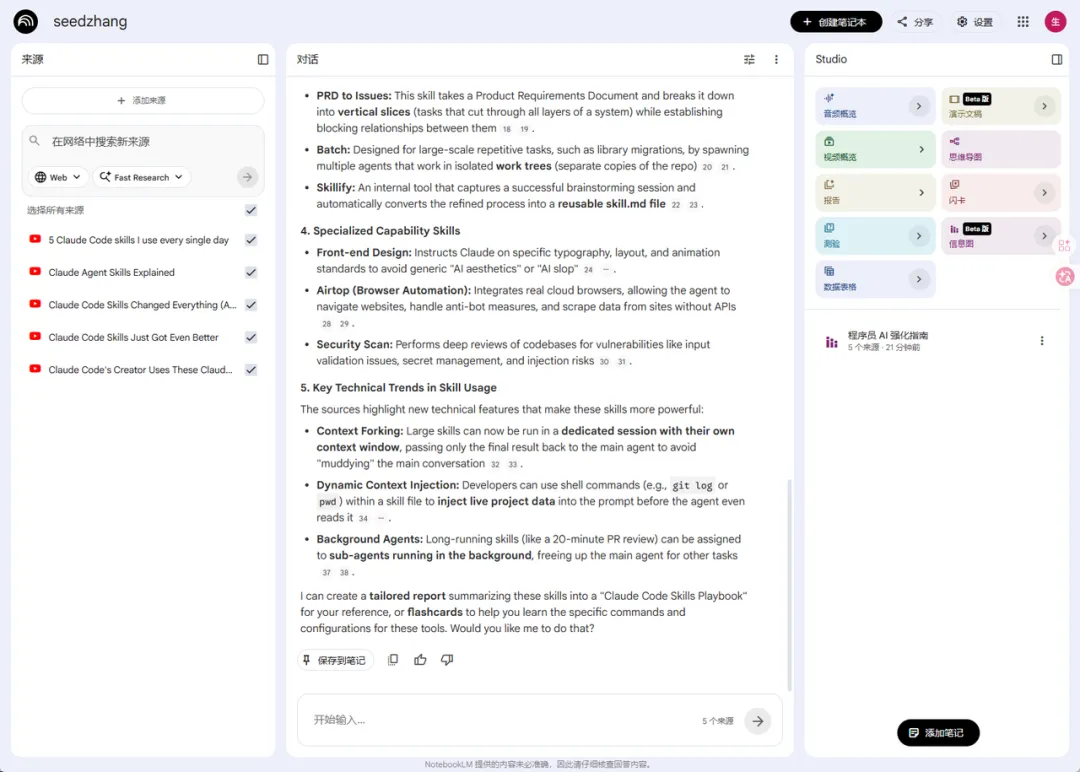Collapse the 来源 sources panel icon
The image size is (1080, 772).
click(x=263, y=60)
